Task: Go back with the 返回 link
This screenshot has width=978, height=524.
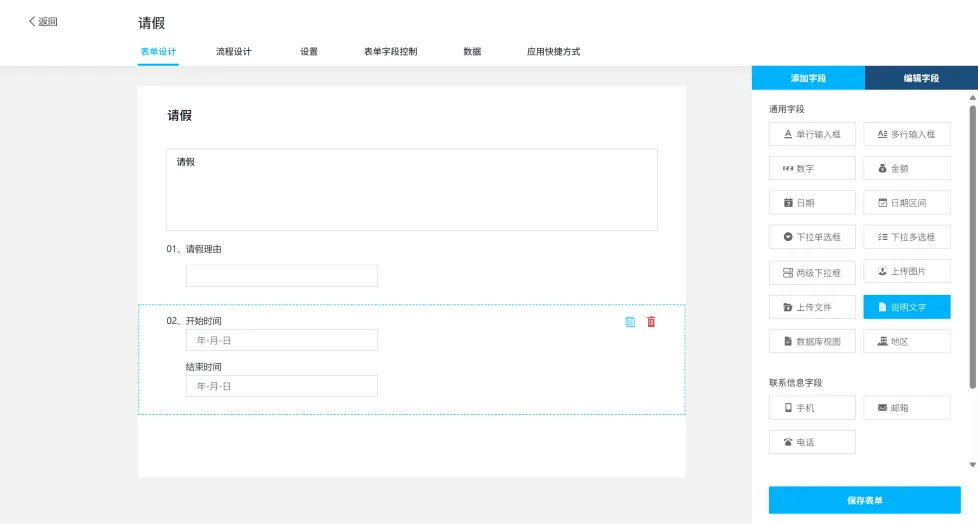Action: [43, 21]
